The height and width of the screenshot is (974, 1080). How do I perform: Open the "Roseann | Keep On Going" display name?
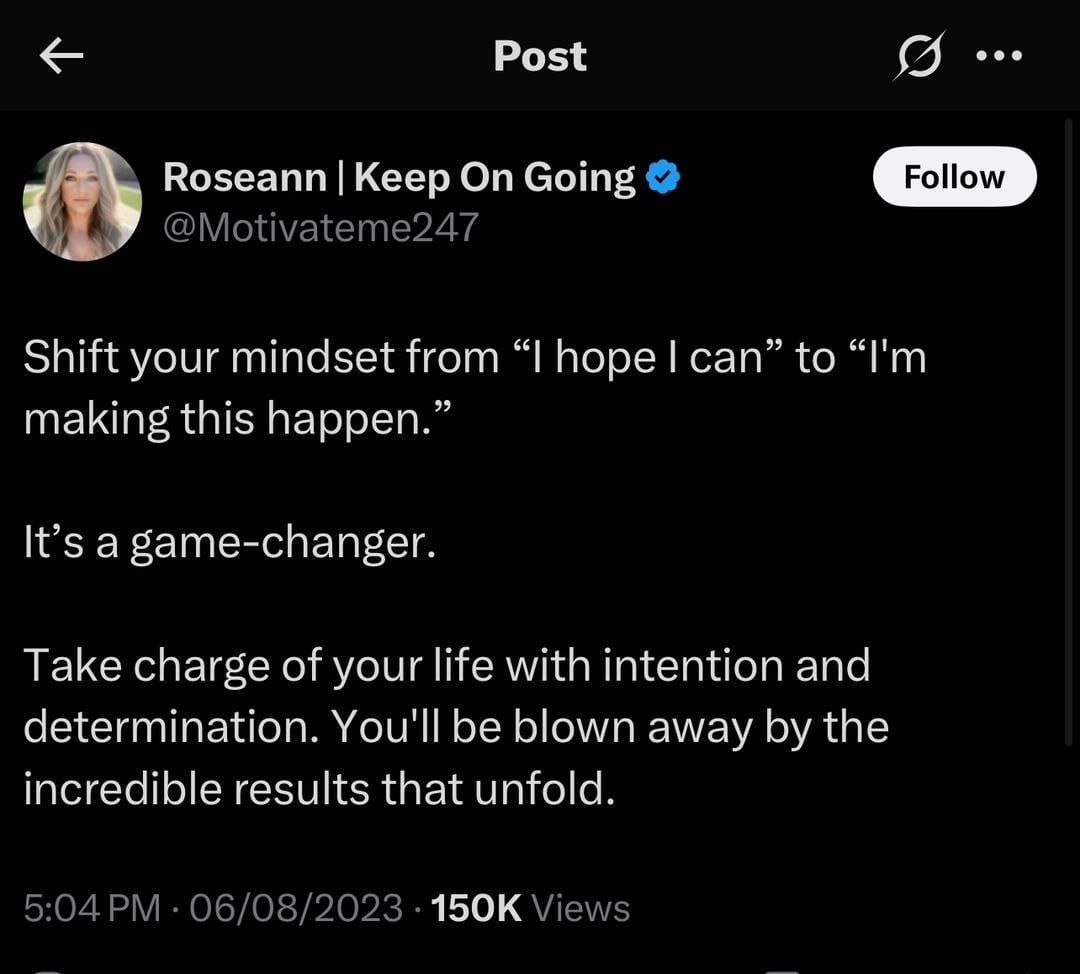[398, 178]
